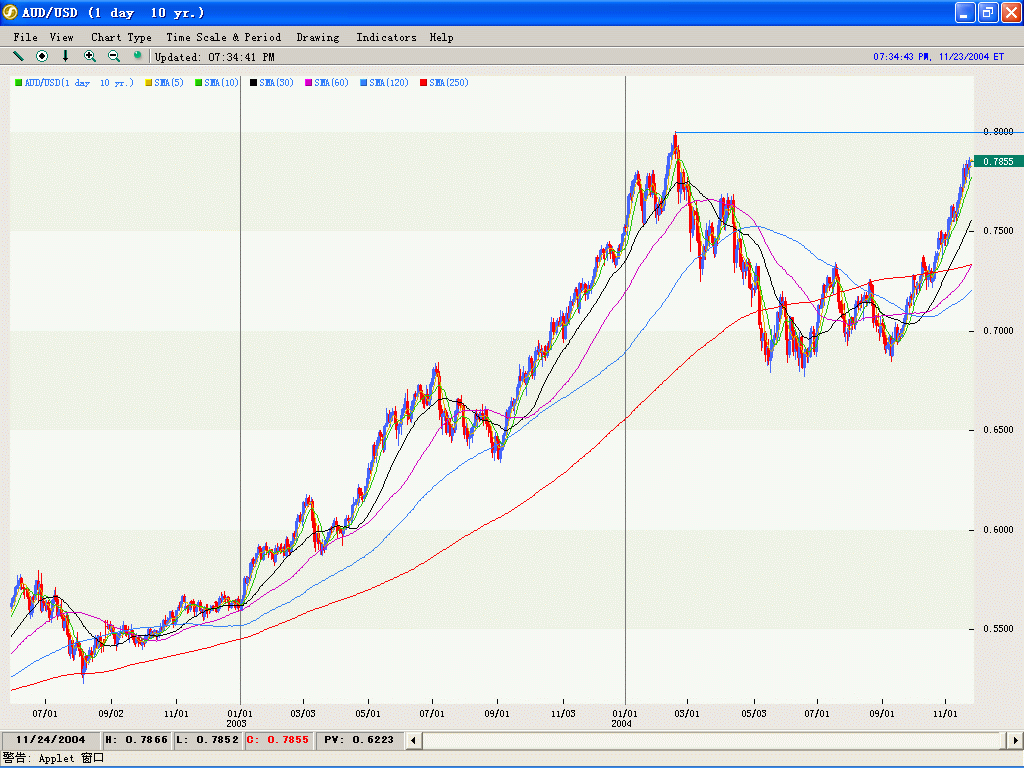Click the C: 0.7855 close value

click(278, 740)
